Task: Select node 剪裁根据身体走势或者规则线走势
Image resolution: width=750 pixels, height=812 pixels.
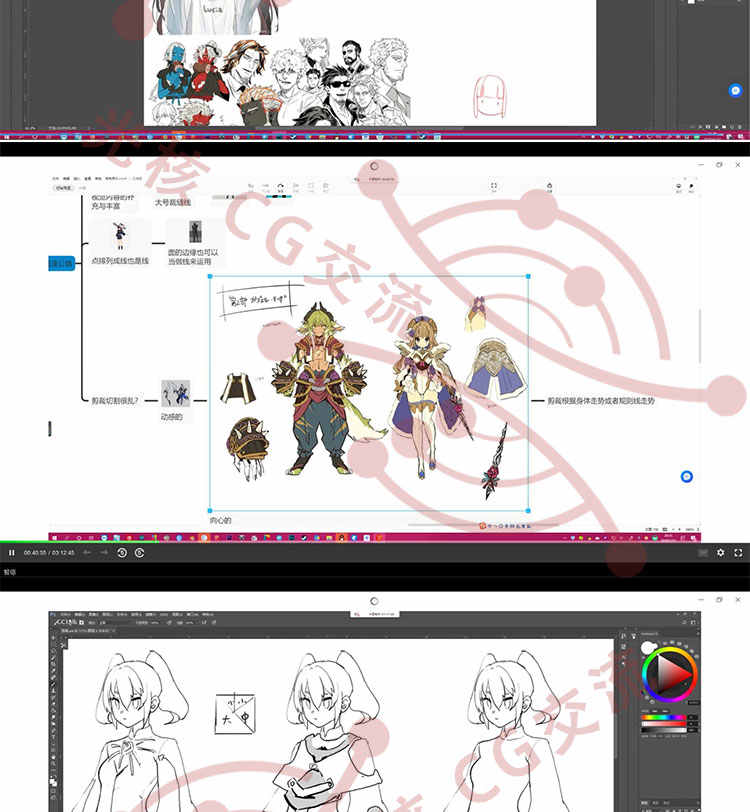Action: coord(601,400)
